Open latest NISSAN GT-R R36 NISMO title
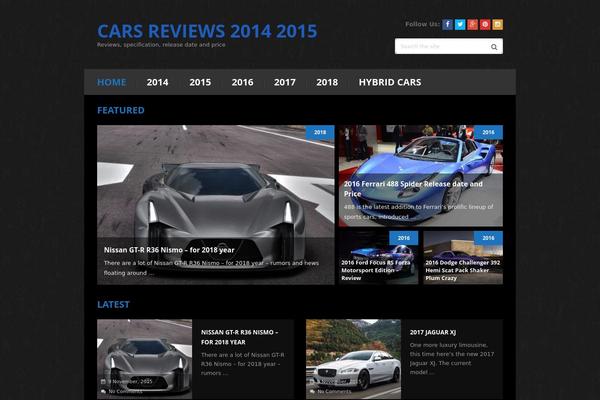Screen dimensions: 600x400 [x=240, y=337]
